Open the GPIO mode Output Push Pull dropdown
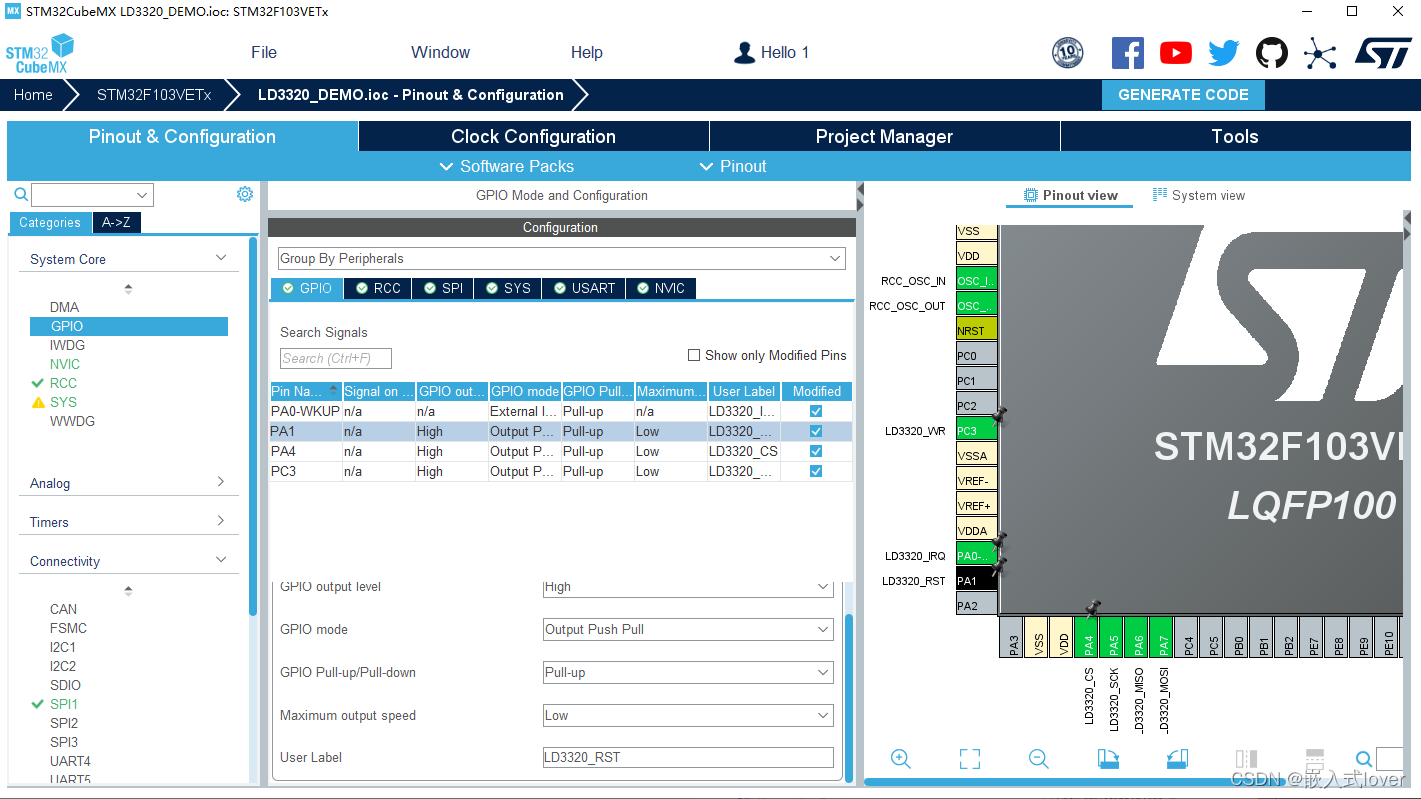1421x799 pixels. pos(687,629)
